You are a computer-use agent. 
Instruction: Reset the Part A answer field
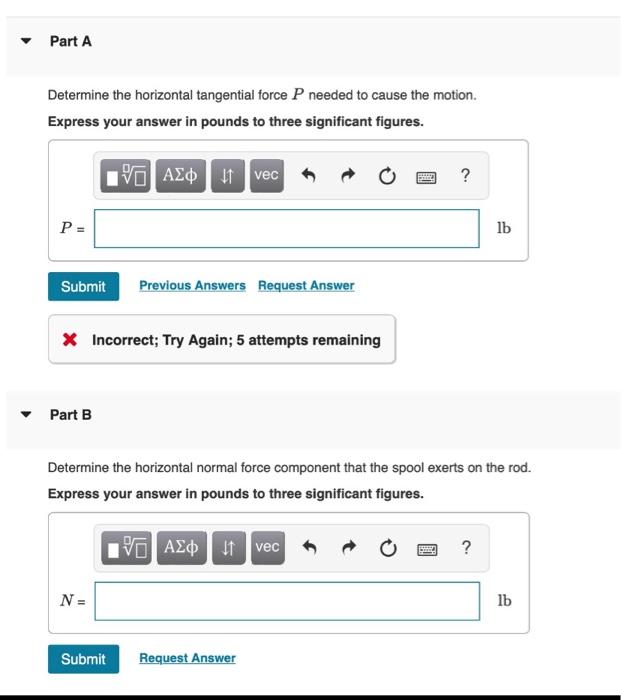pos(387,176)
